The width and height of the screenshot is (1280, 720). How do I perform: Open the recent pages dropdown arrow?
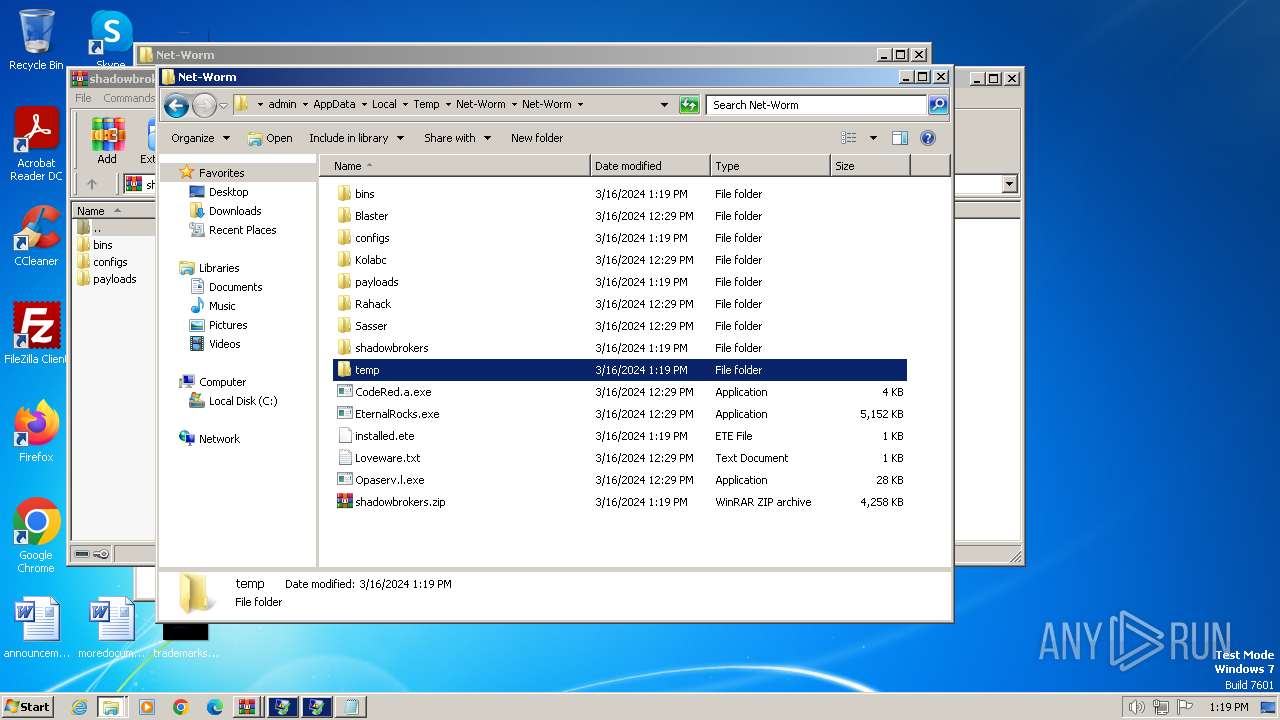[223, 105]
